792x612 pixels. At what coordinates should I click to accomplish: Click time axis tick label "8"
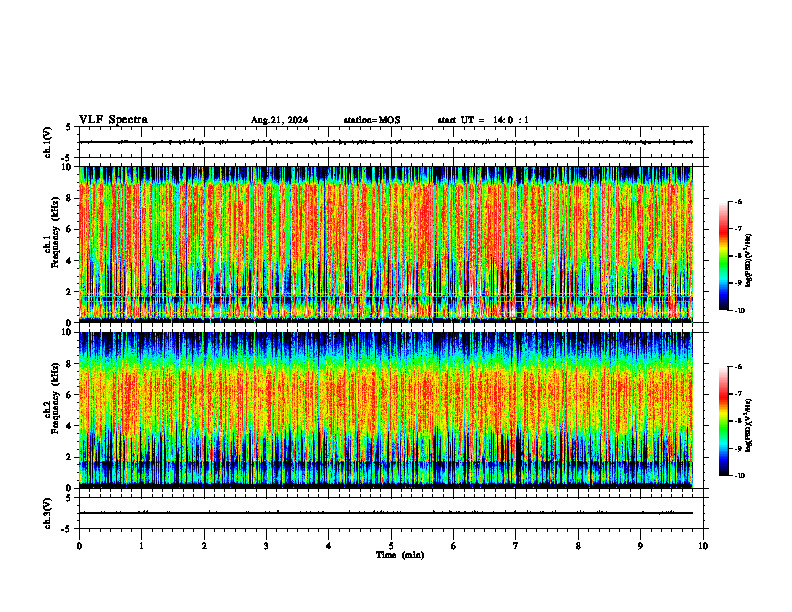click(x=578, y=546)
